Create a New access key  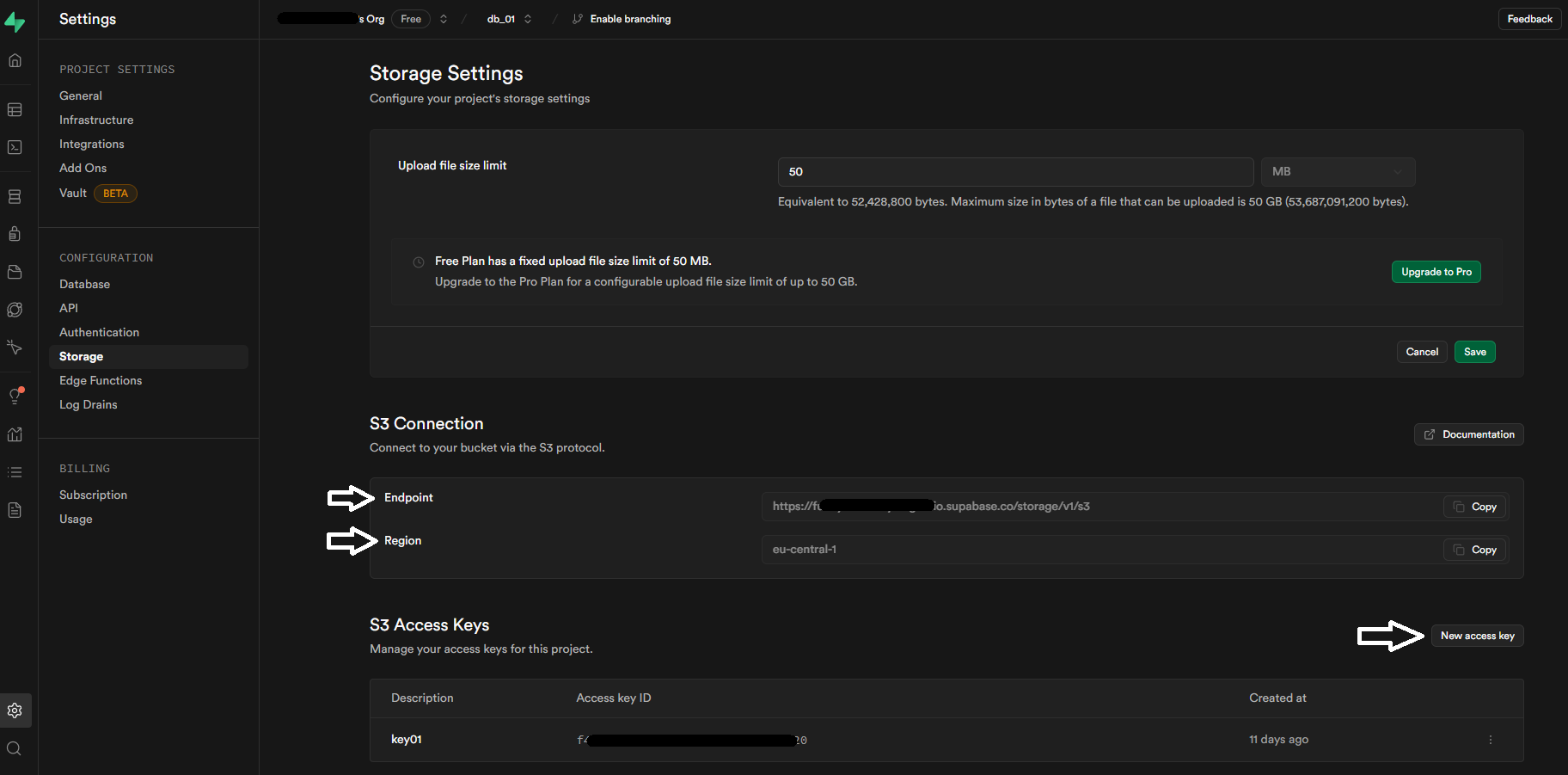pos(1477,636)
